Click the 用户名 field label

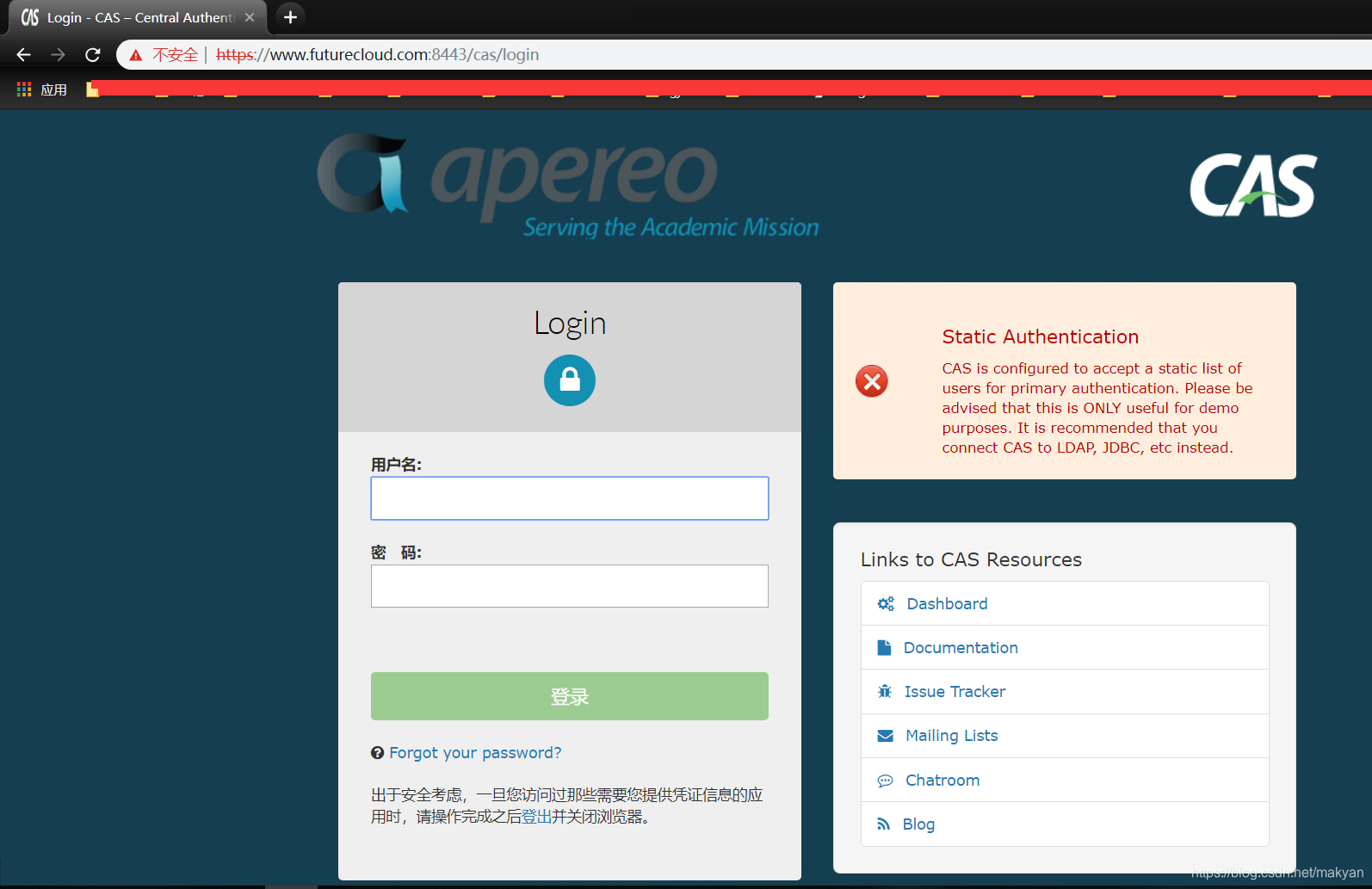pos(396,465)
